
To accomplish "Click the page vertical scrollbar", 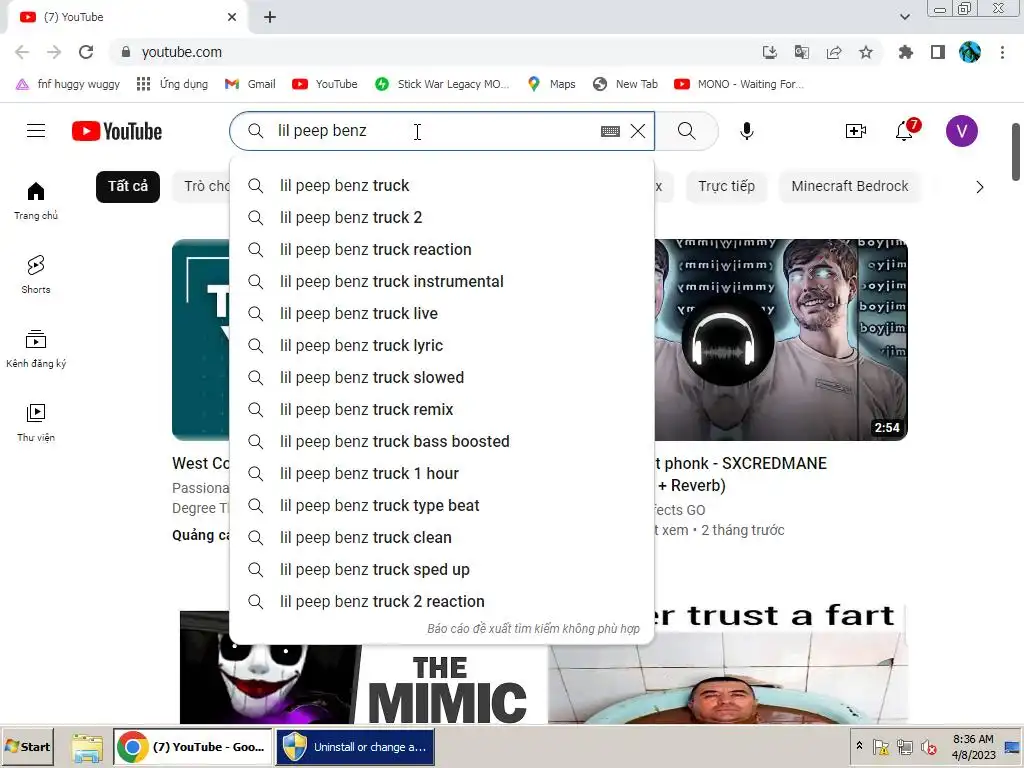I will tap(1016, 152).
